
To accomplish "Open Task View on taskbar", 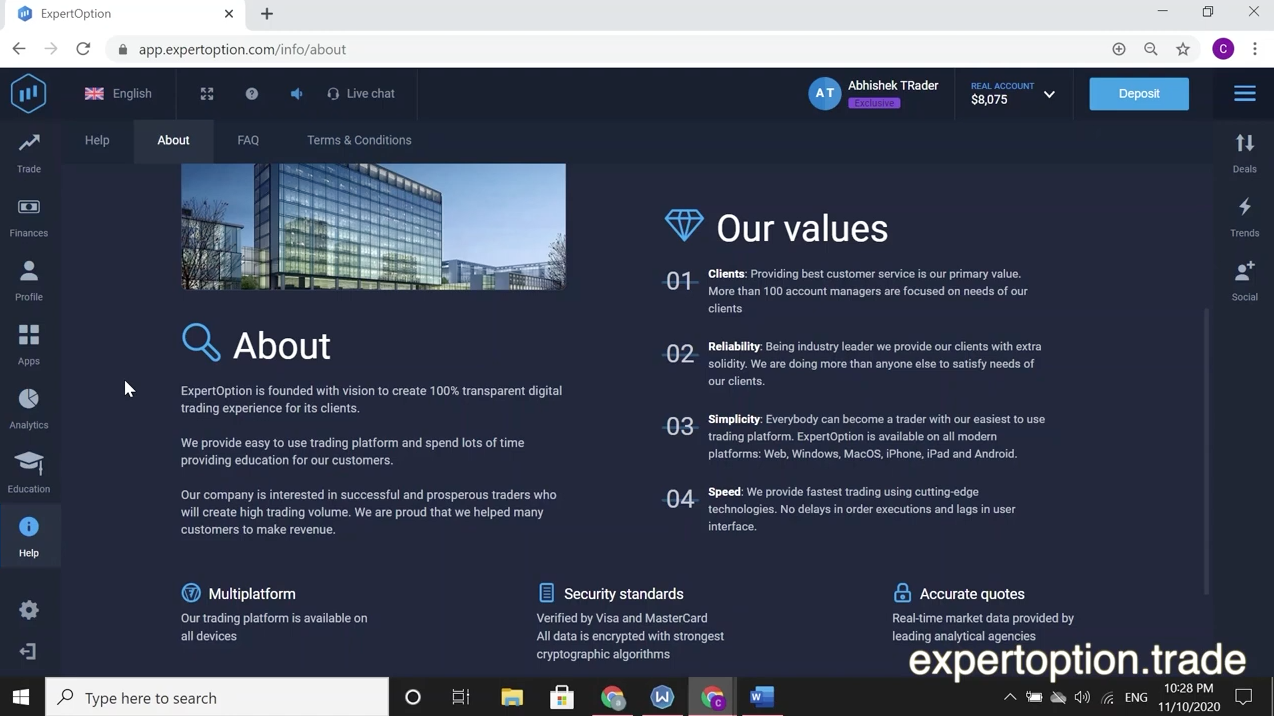I will pyautogui.click(x=461, y=697).
